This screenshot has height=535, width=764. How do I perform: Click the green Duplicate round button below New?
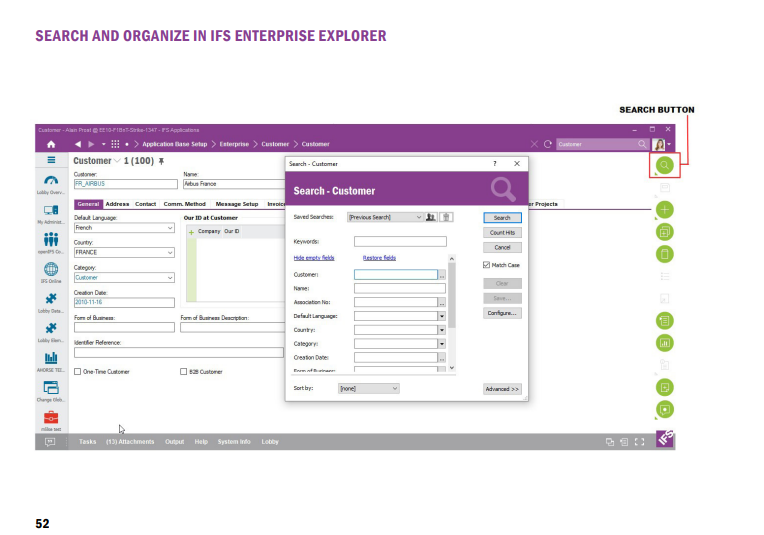[665, 232]
